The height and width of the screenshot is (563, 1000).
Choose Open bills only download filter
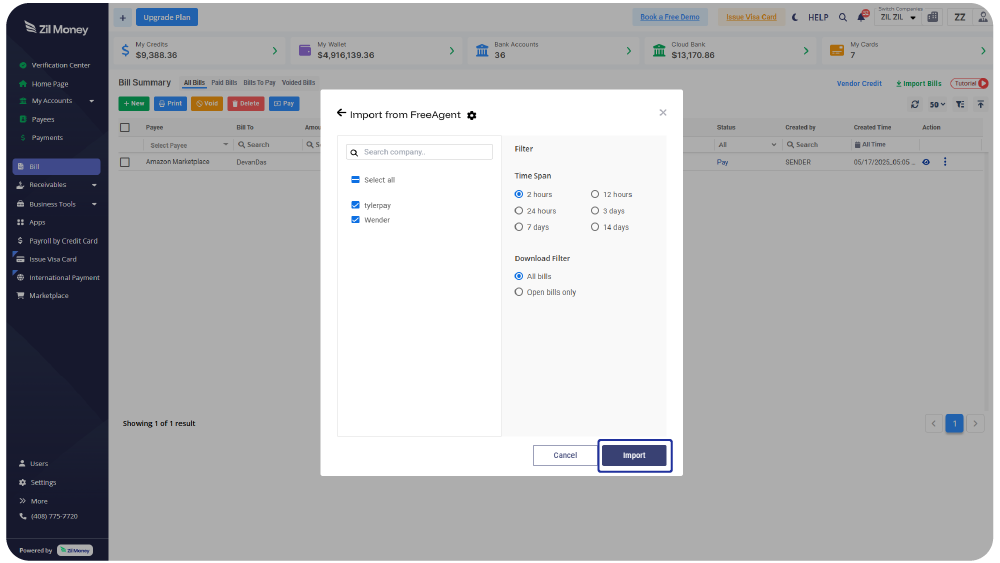click(x=518, y=292)
